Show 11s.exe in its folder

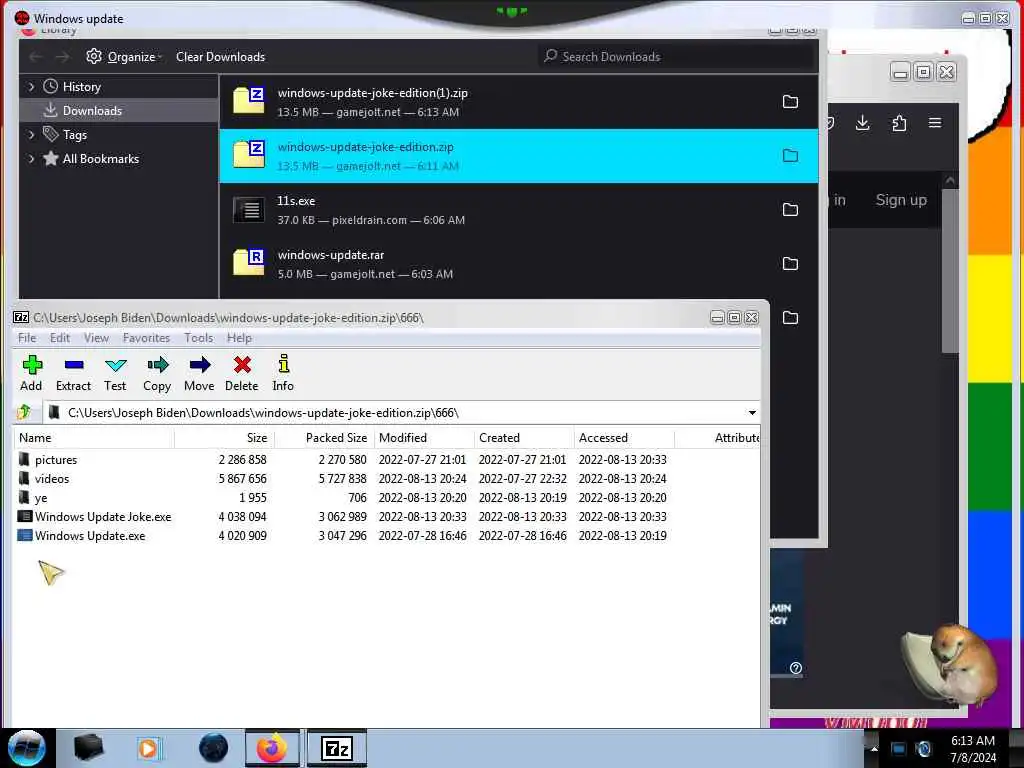point(790,210)
